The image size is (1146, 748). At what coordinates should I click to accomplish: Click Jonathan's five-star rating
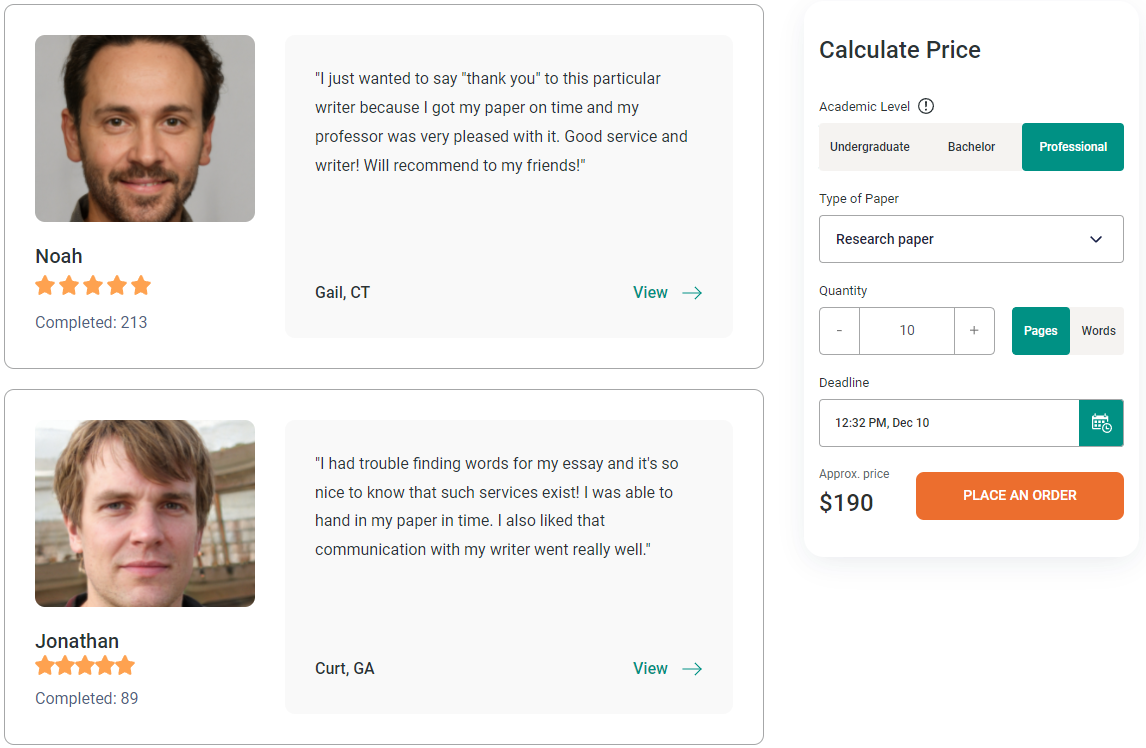[85, 666]
